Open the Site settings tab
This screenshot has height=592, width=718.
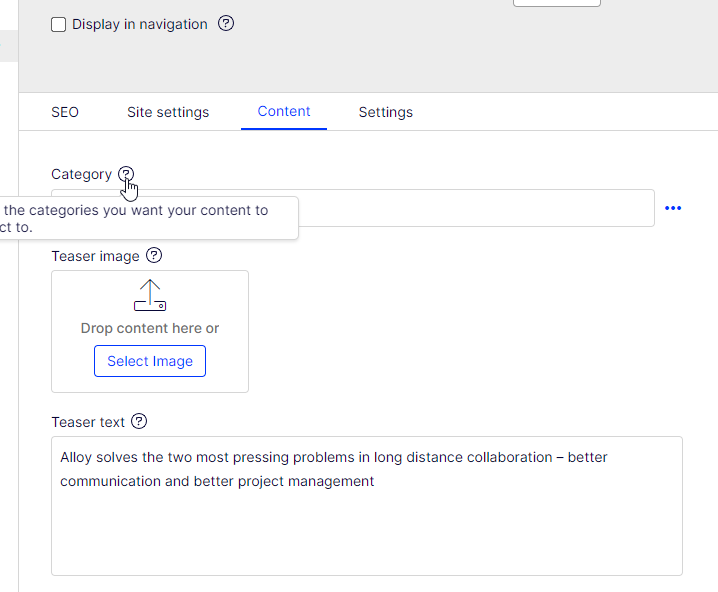pos(168,112)
